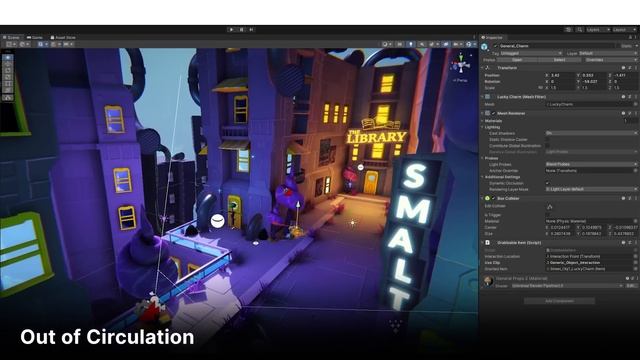Open the Layout dropdown in the top bar
Image resolution: width=640 pixels, height=360 pixels.
coord(624,30)
